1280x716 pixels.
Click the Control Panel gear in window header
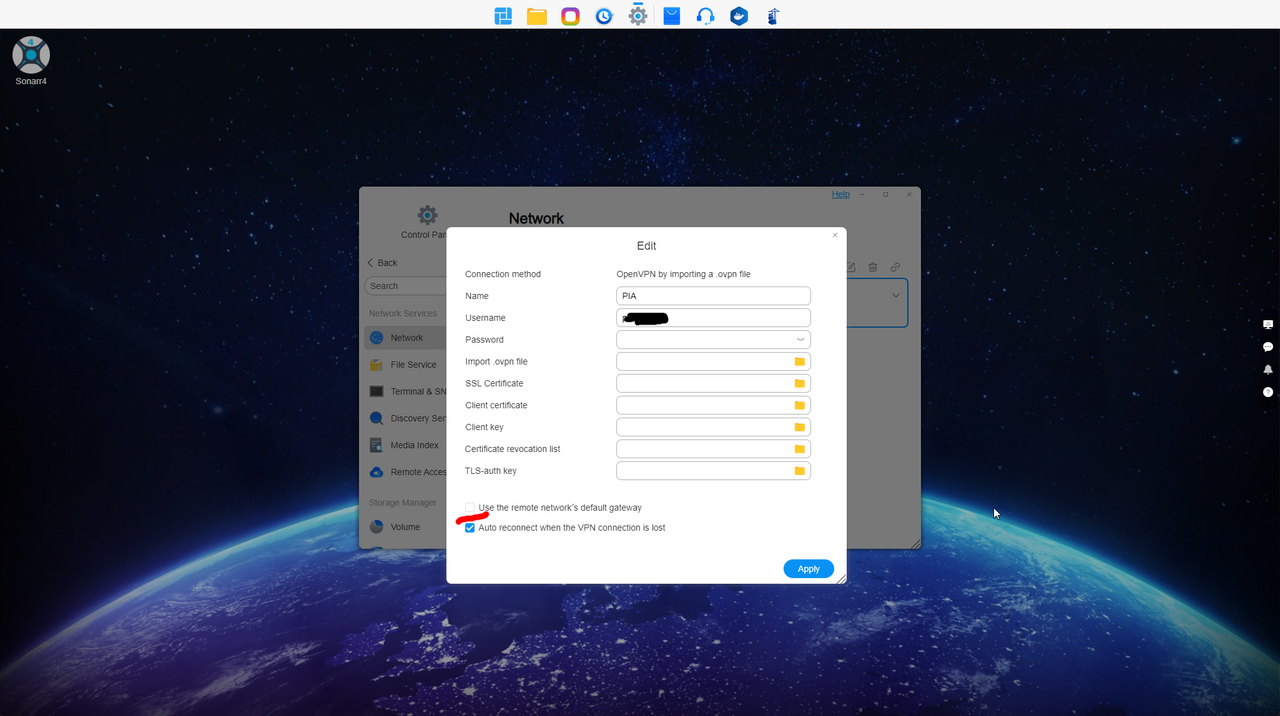coord(427,215)
